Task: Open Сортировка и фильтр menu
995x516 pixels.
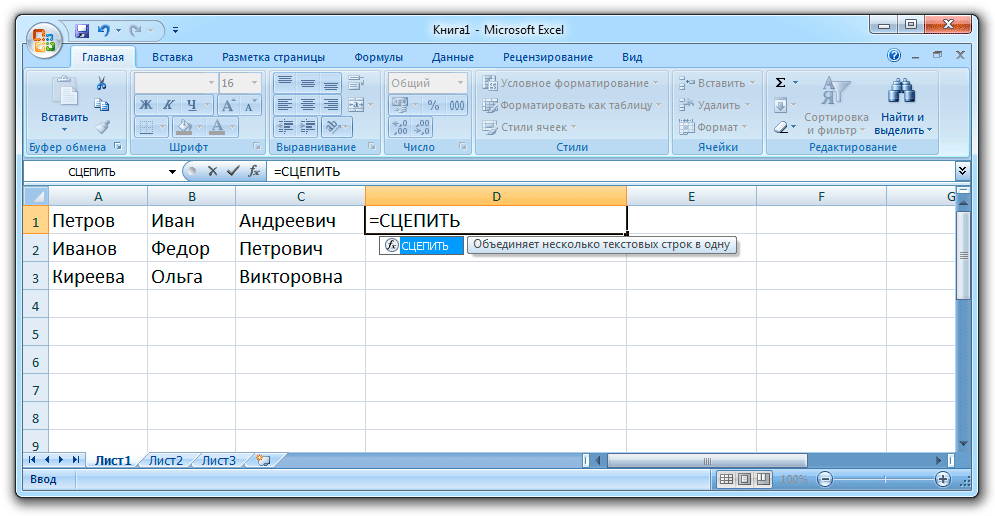Action: 836,106
